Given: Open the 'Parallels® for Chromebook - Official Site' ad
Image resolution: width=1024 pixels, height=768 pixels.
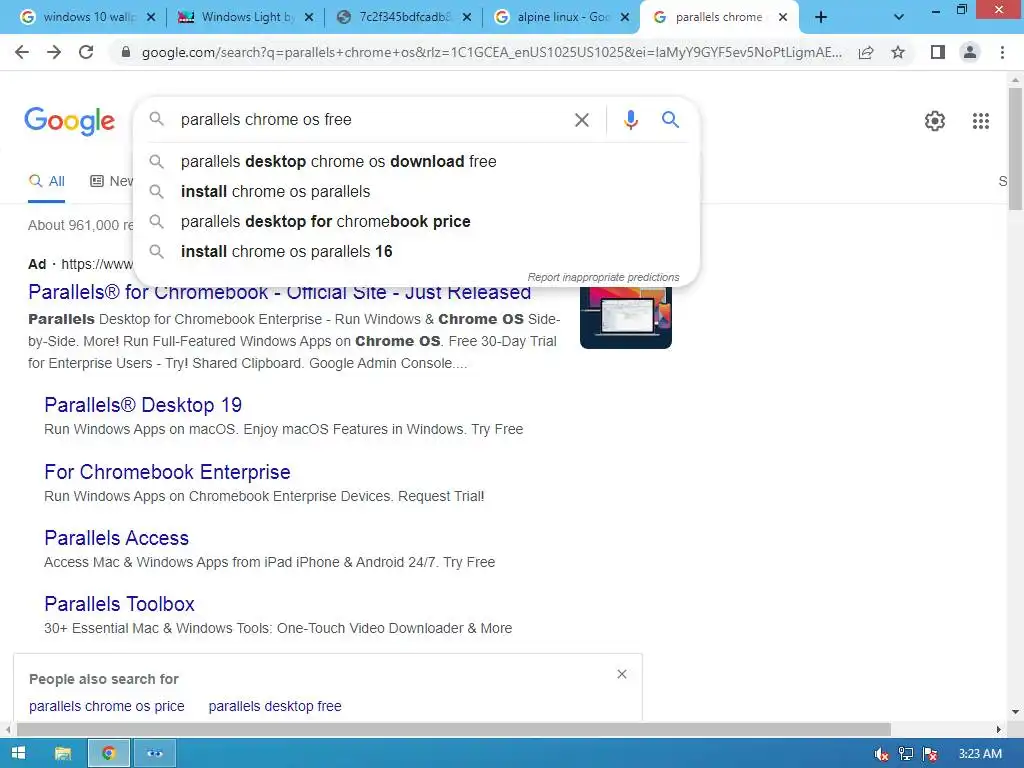Looking at the screenshot, I should coord(280,293).
